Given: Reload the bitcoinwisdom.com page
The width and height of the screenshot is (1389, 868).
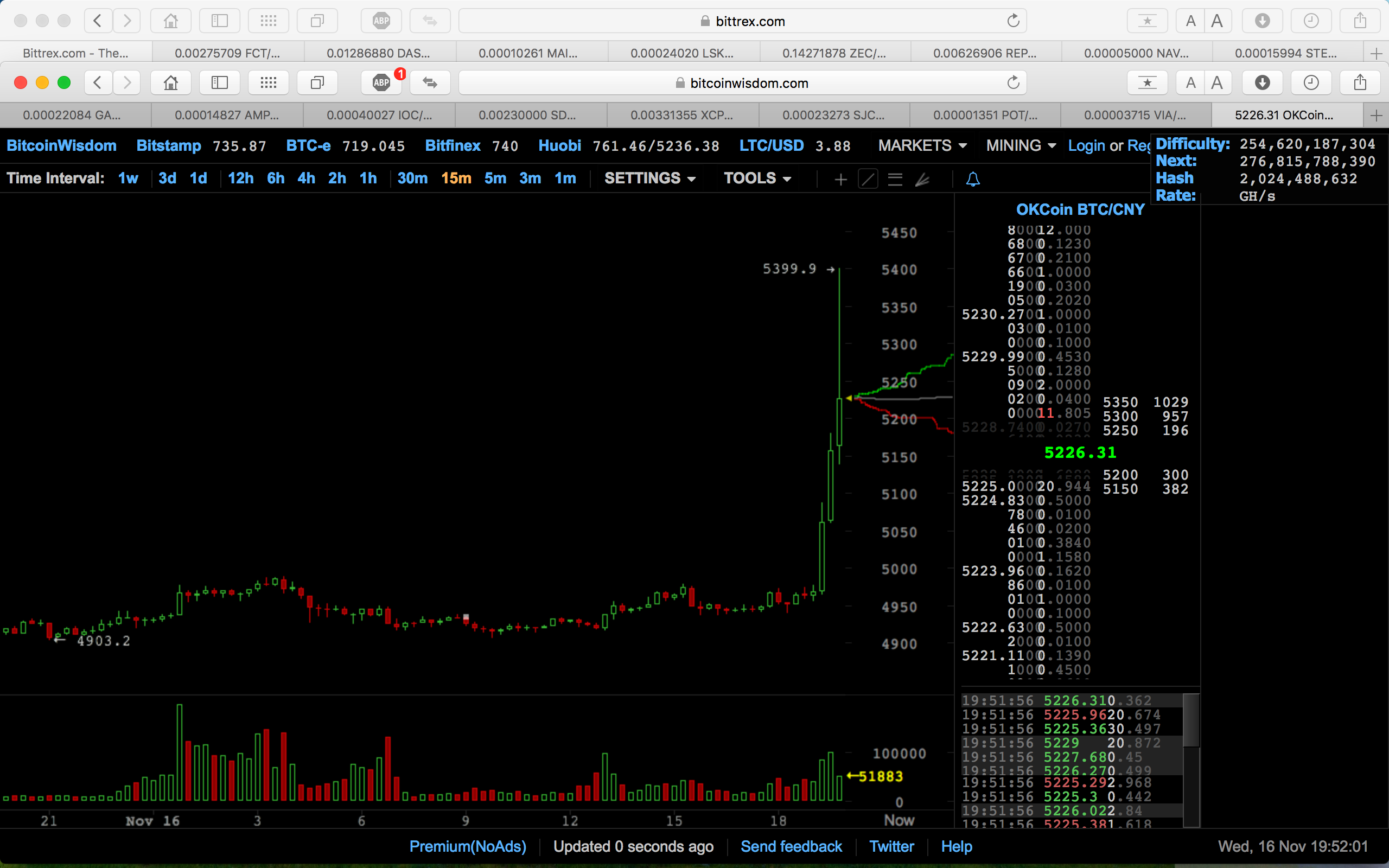Looking at the screenshot, I should point(1013,82).
